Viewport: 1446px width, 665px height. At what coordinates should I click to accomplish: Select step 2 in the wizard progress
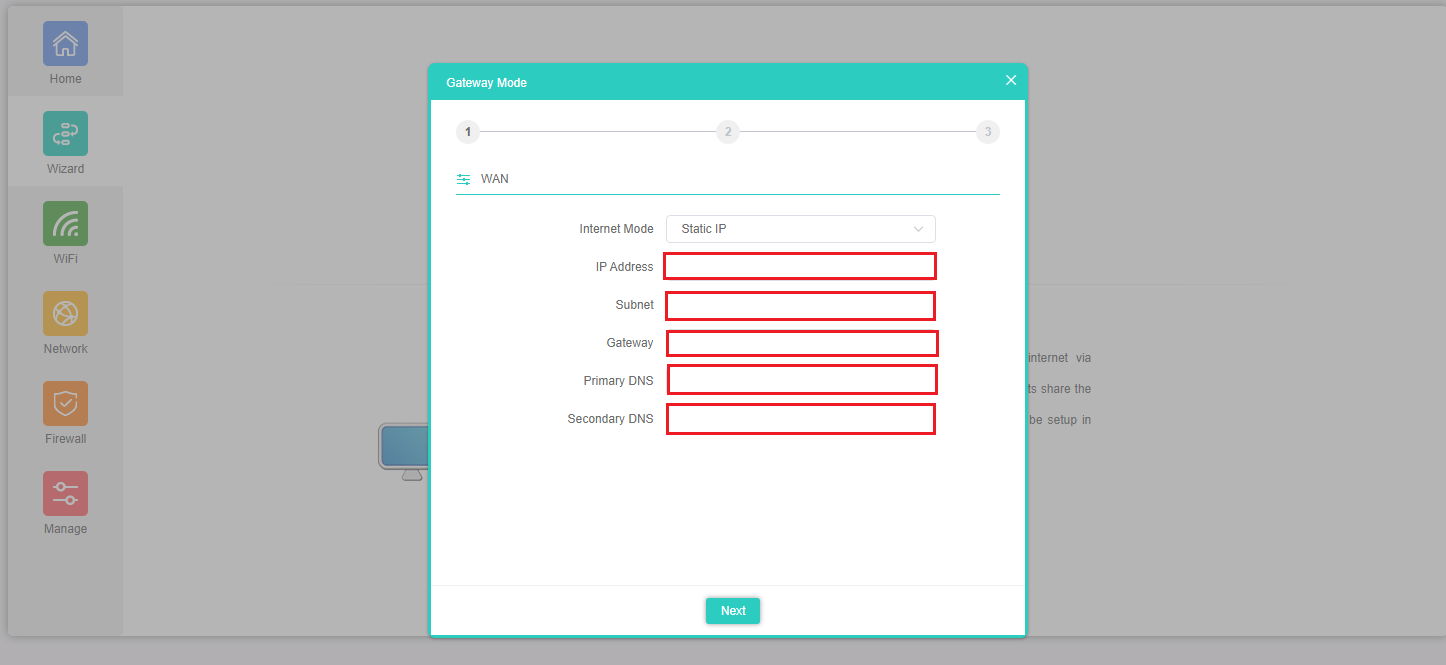click(x=727, y=132)
